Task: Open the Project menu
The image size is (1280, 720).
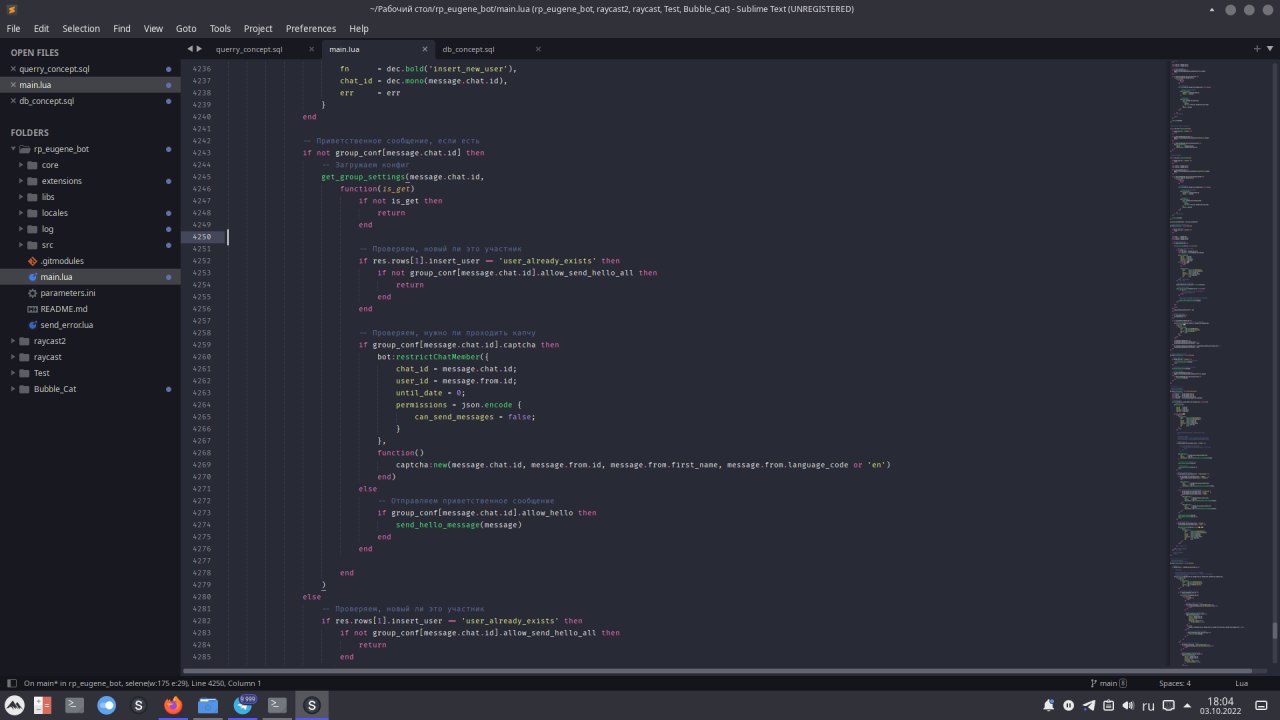Action: point(258,29)
